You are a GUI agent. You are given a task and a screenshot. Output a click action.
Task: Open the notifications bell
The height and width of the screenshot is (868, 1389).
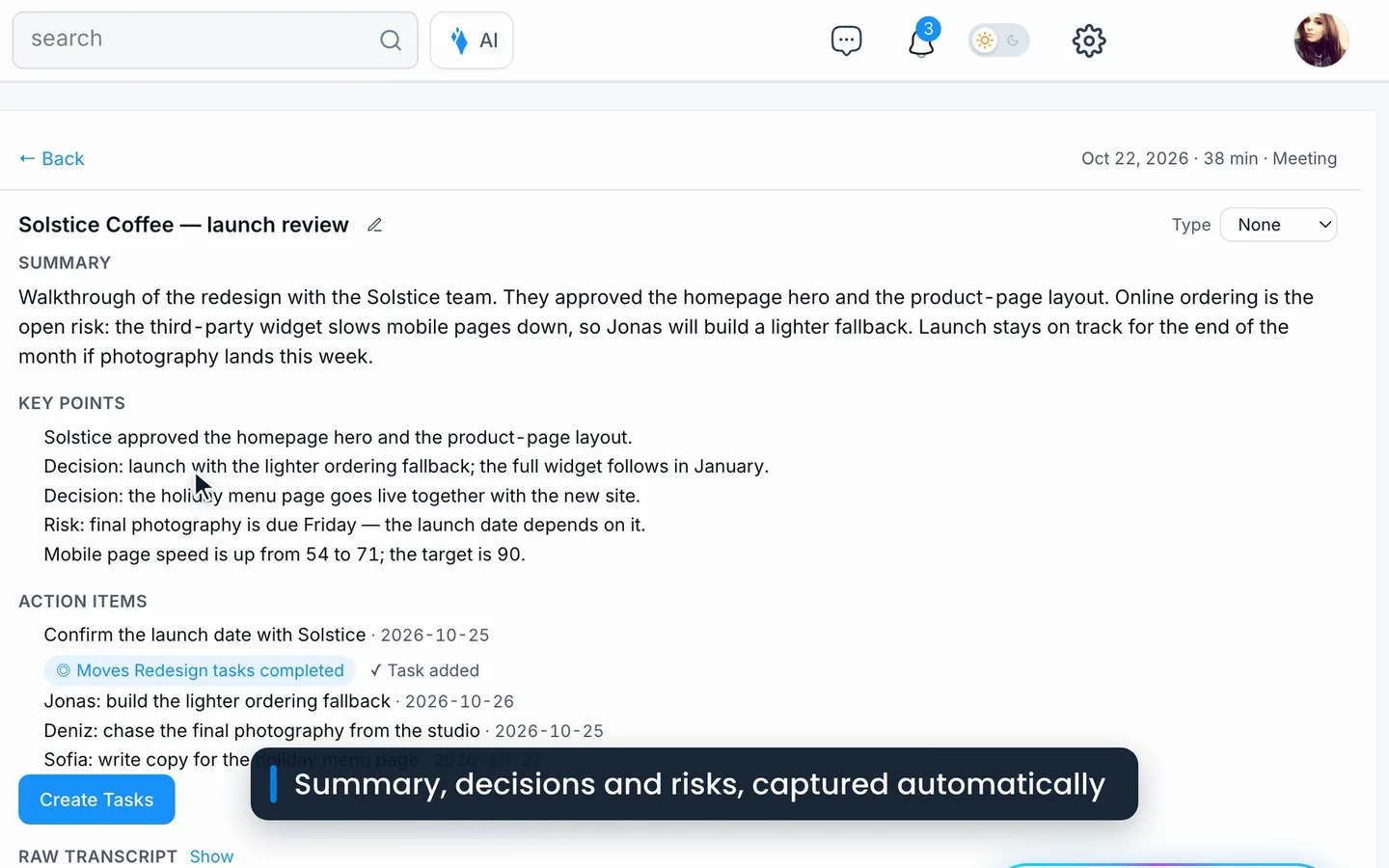(x=922, y=40)
